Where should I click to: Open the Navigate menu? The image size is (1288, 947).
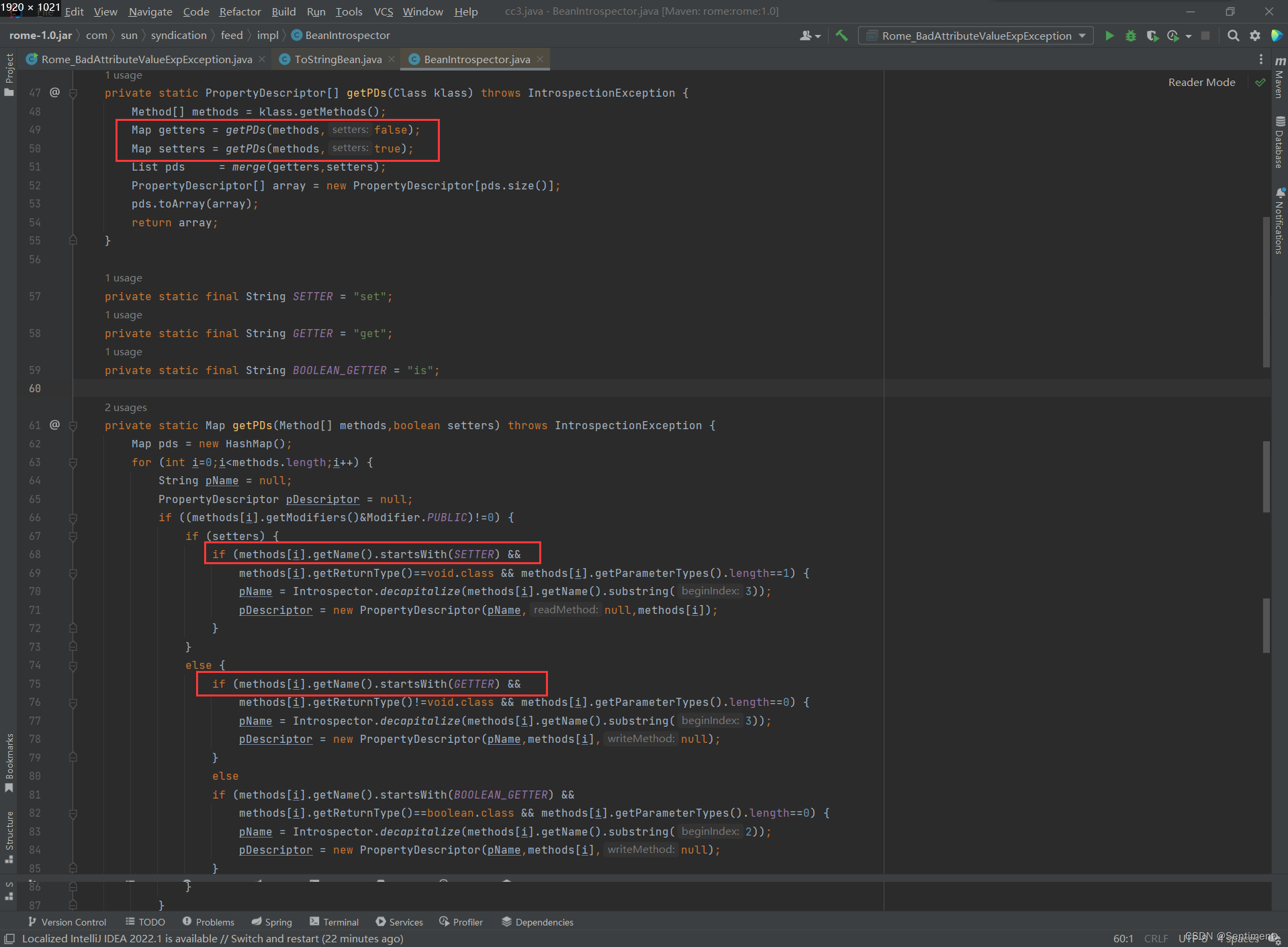(150, 11)
